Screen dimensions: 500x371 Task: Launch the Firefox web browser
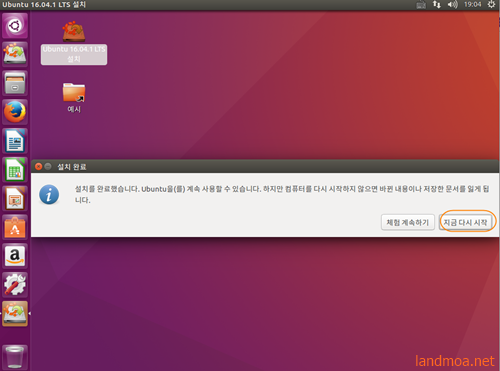coord(15,112)
